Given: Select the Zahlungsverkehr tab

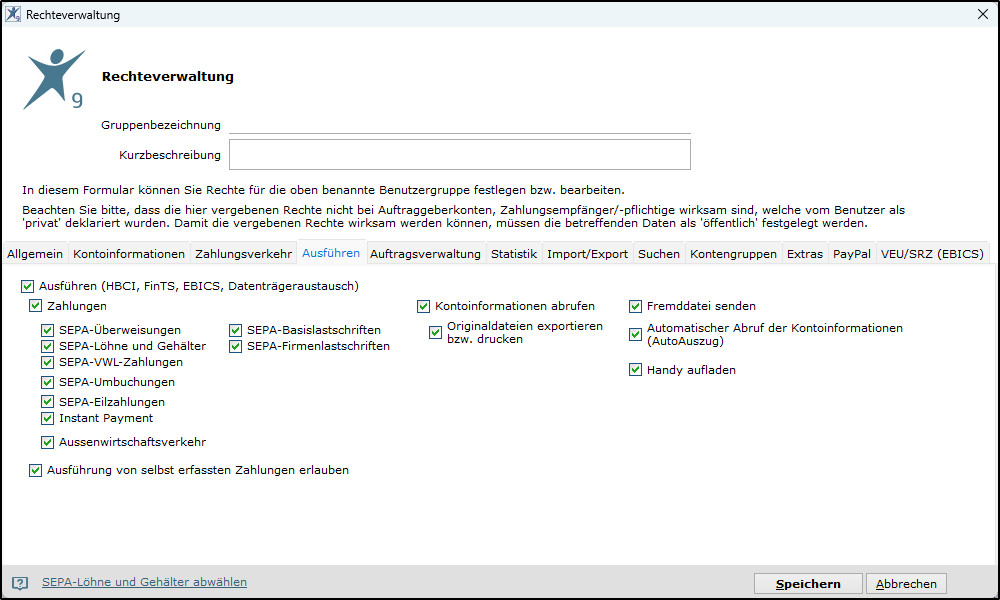Looking at the screenshot, I should (244, 254).
